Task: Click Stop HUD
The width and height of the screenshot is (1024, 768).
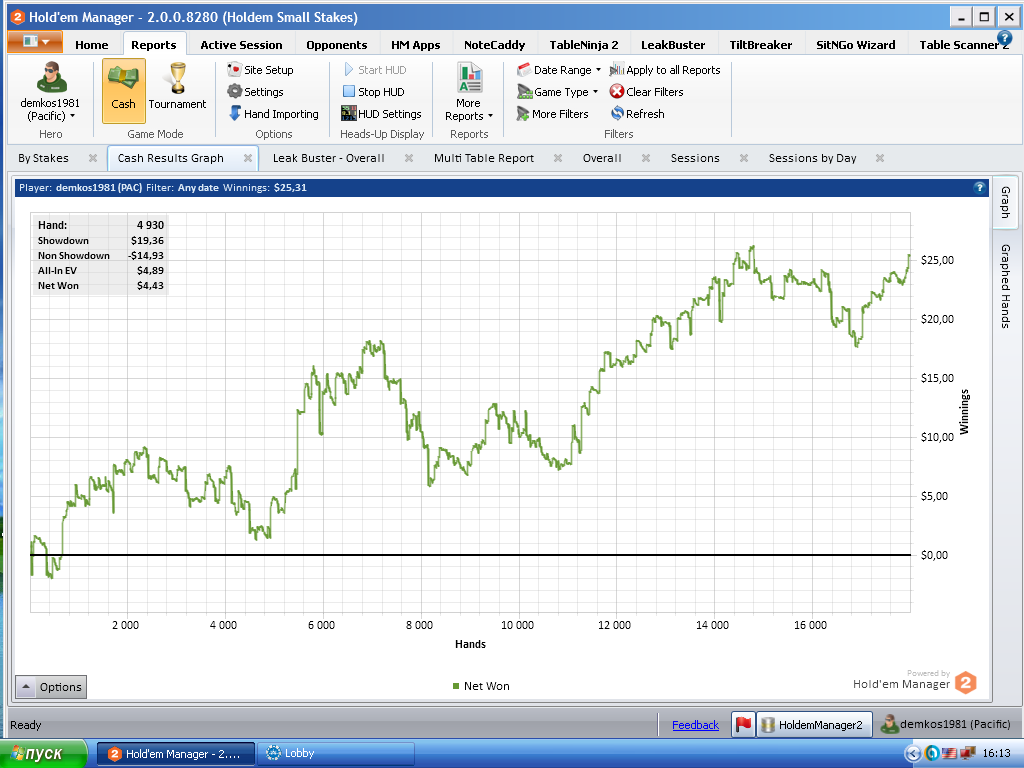Action: coord(374,92)
